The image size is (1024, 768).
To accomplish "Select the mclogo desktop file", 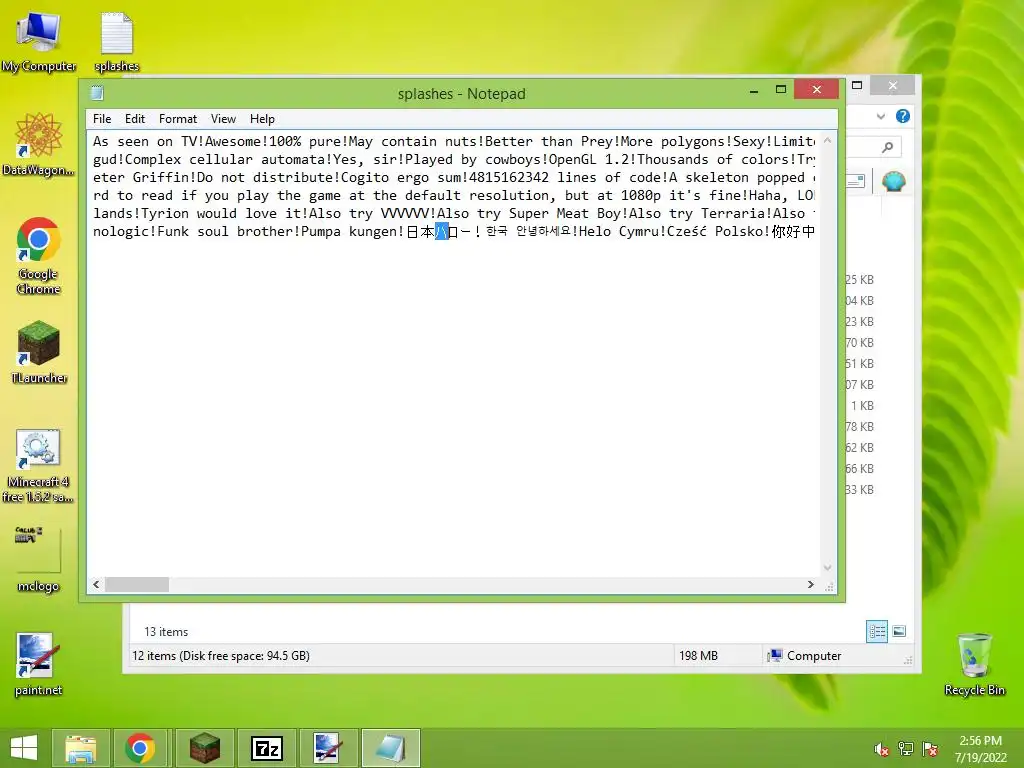I will [x=39, y=558].
